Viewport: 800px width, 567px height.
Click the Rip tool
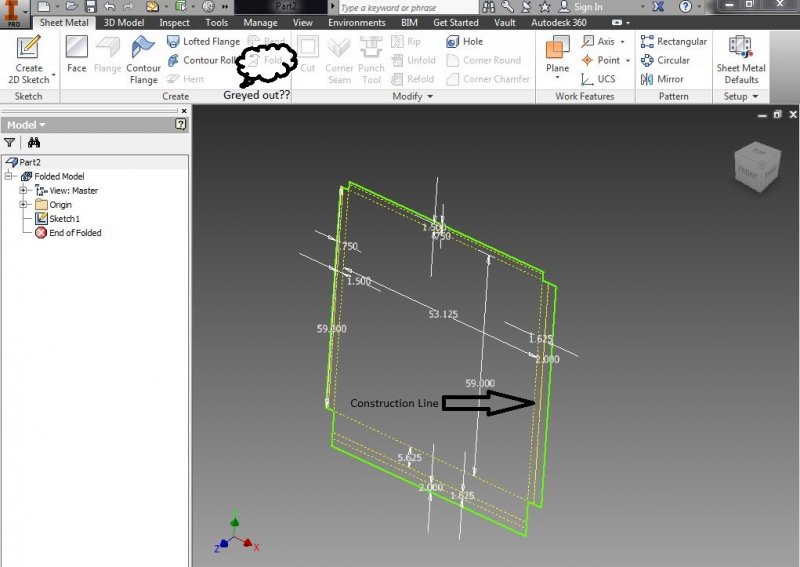406,41
